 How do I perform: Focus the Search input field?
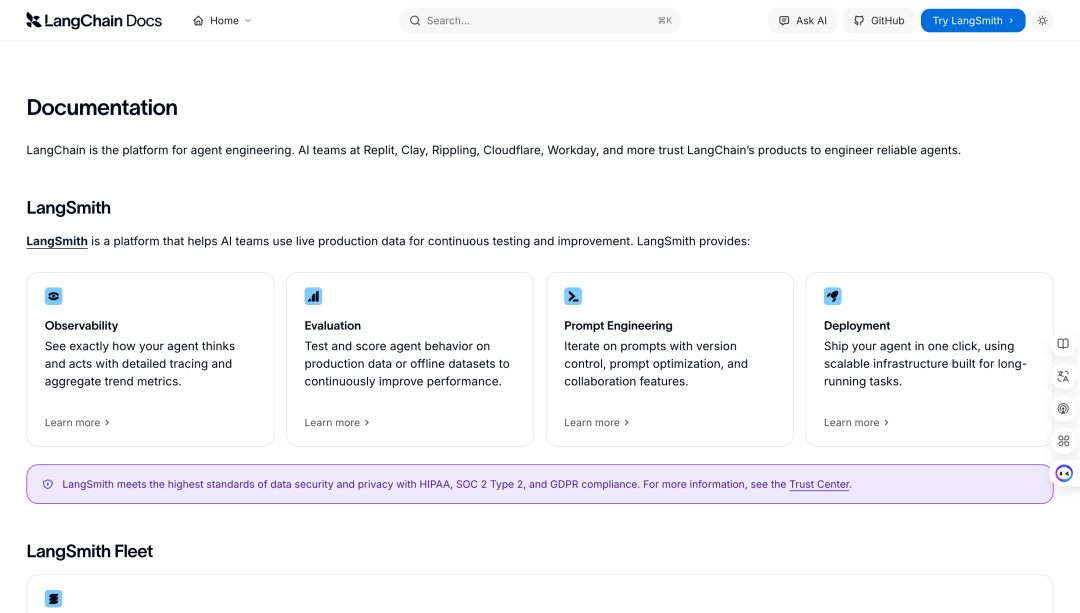[540, 21]
